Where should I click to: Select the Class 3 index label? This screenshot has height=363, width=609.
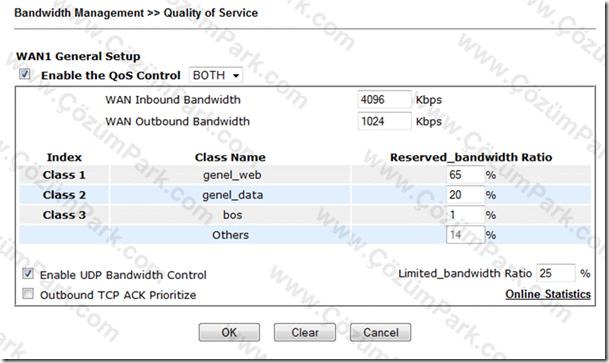[x=64, y=215]
